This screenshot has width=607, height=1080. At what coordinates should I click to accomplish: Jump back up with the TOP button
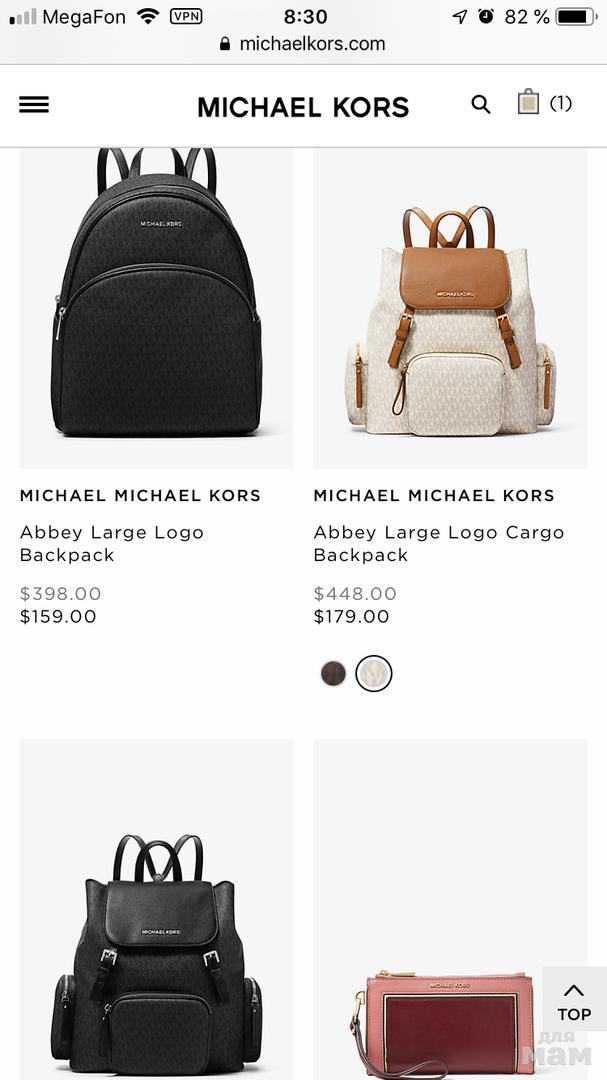(x=574, y=1001)
